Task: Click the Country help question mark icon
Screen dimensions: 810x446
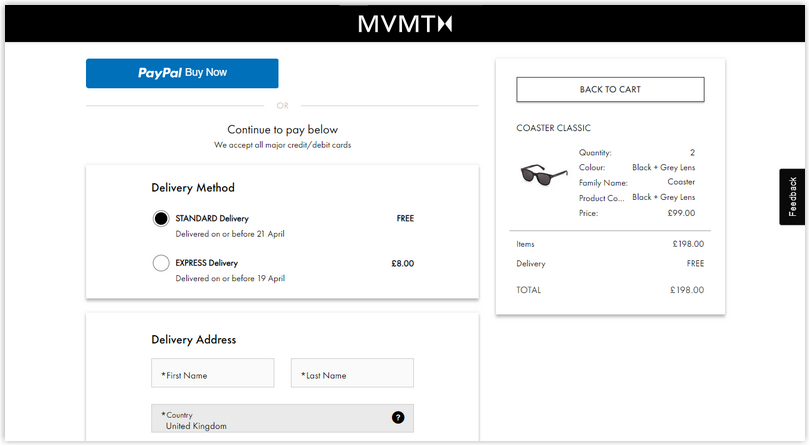Action: click(x=398, y=417)
